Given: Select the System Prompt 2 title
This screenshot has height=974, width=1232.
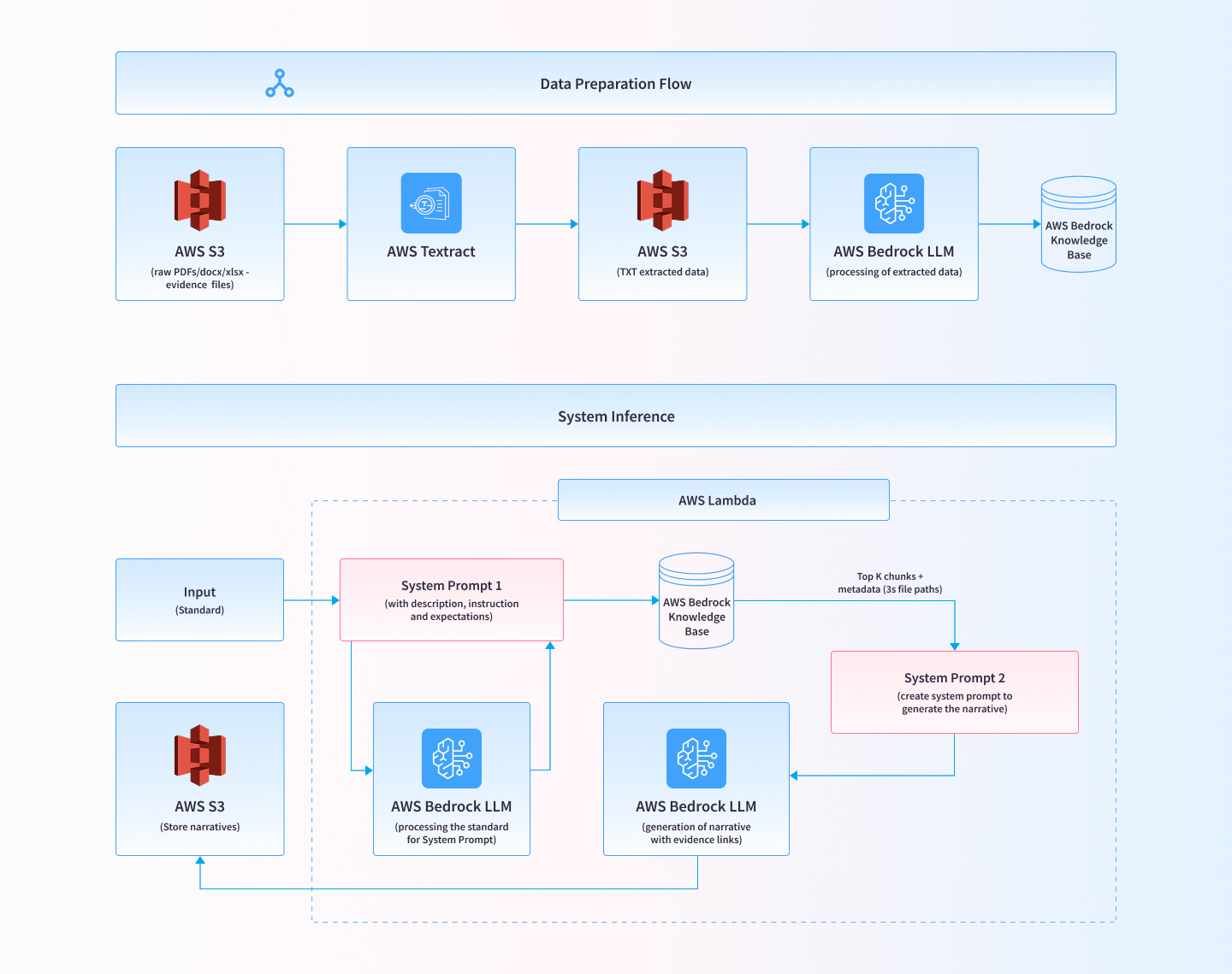Looking at the screenshot, I should (955, 678).
